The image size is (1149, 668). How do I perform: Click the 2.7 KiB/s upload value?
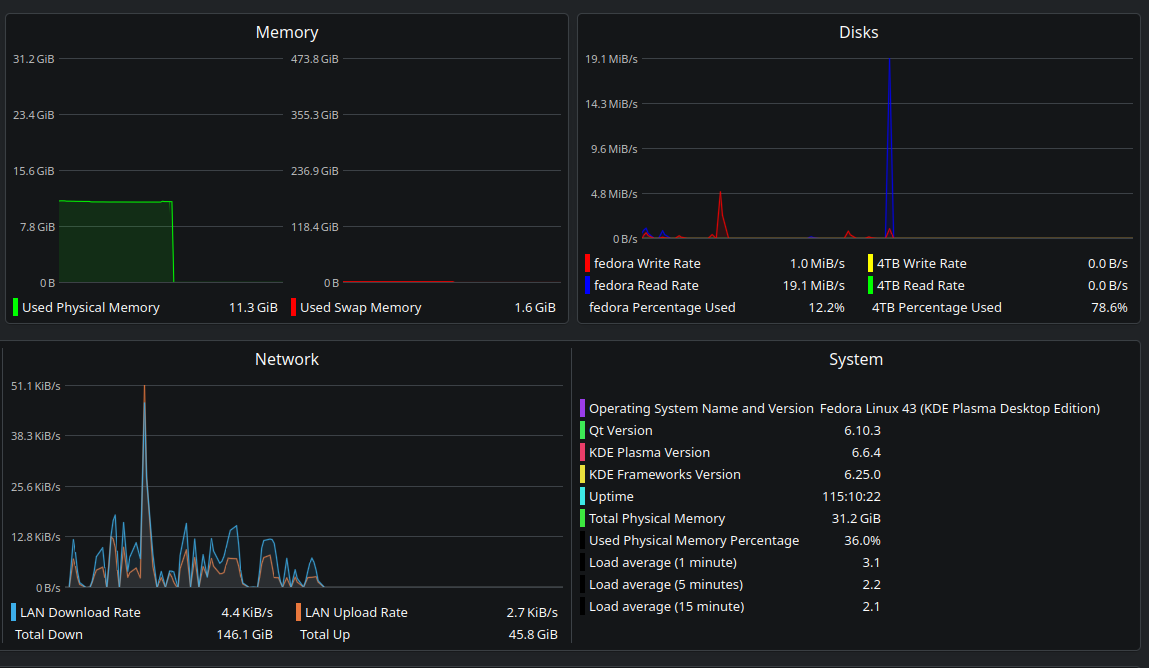click(532, 612)
